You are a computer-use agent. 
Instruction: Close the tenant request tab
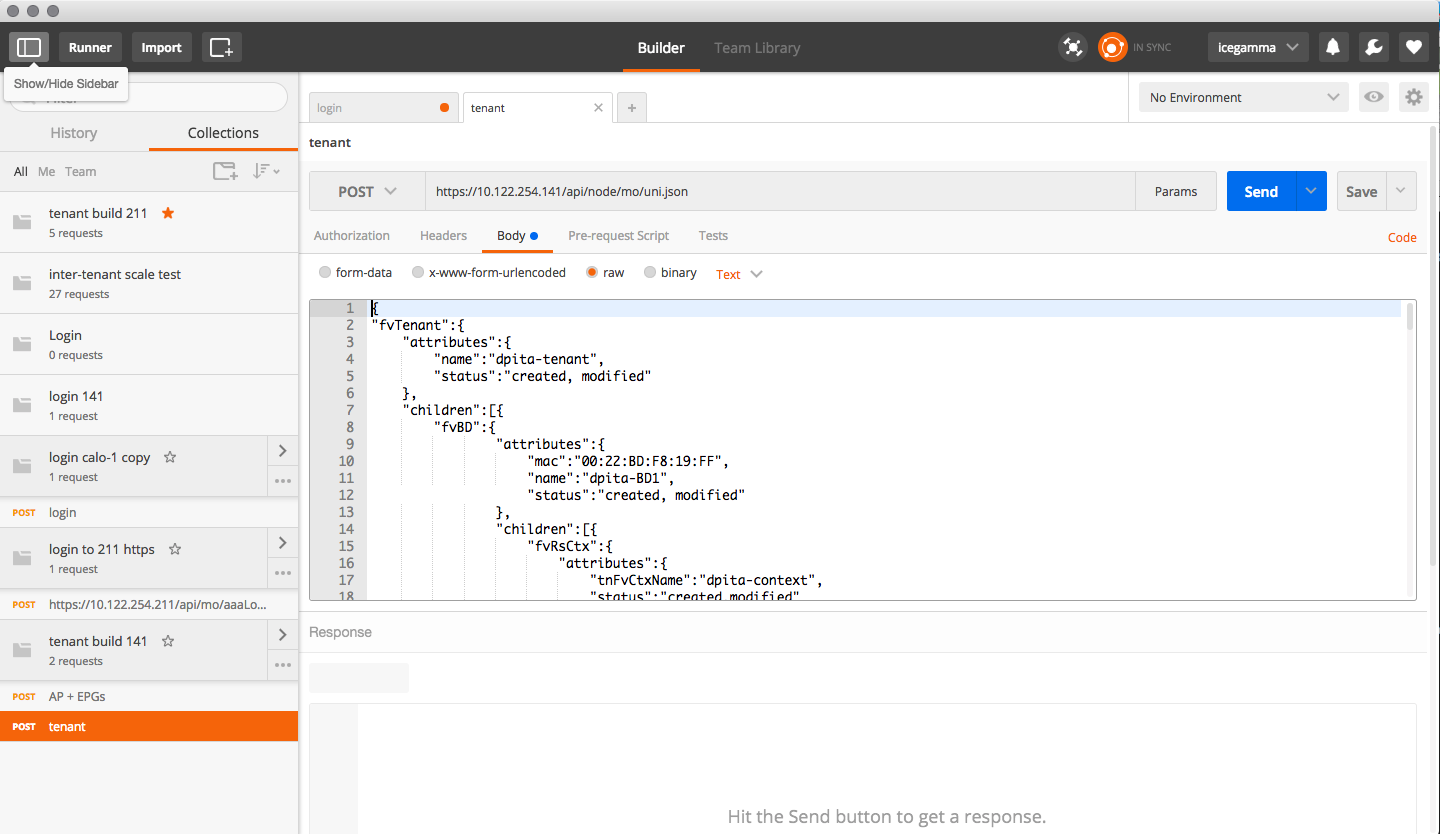pos(599,107)
